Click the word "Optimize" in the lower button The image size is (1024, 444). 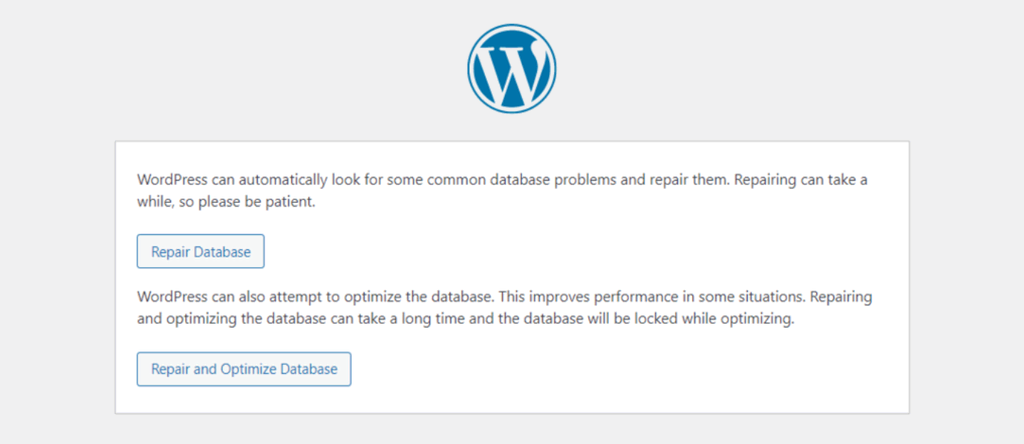tap(250, 369)
